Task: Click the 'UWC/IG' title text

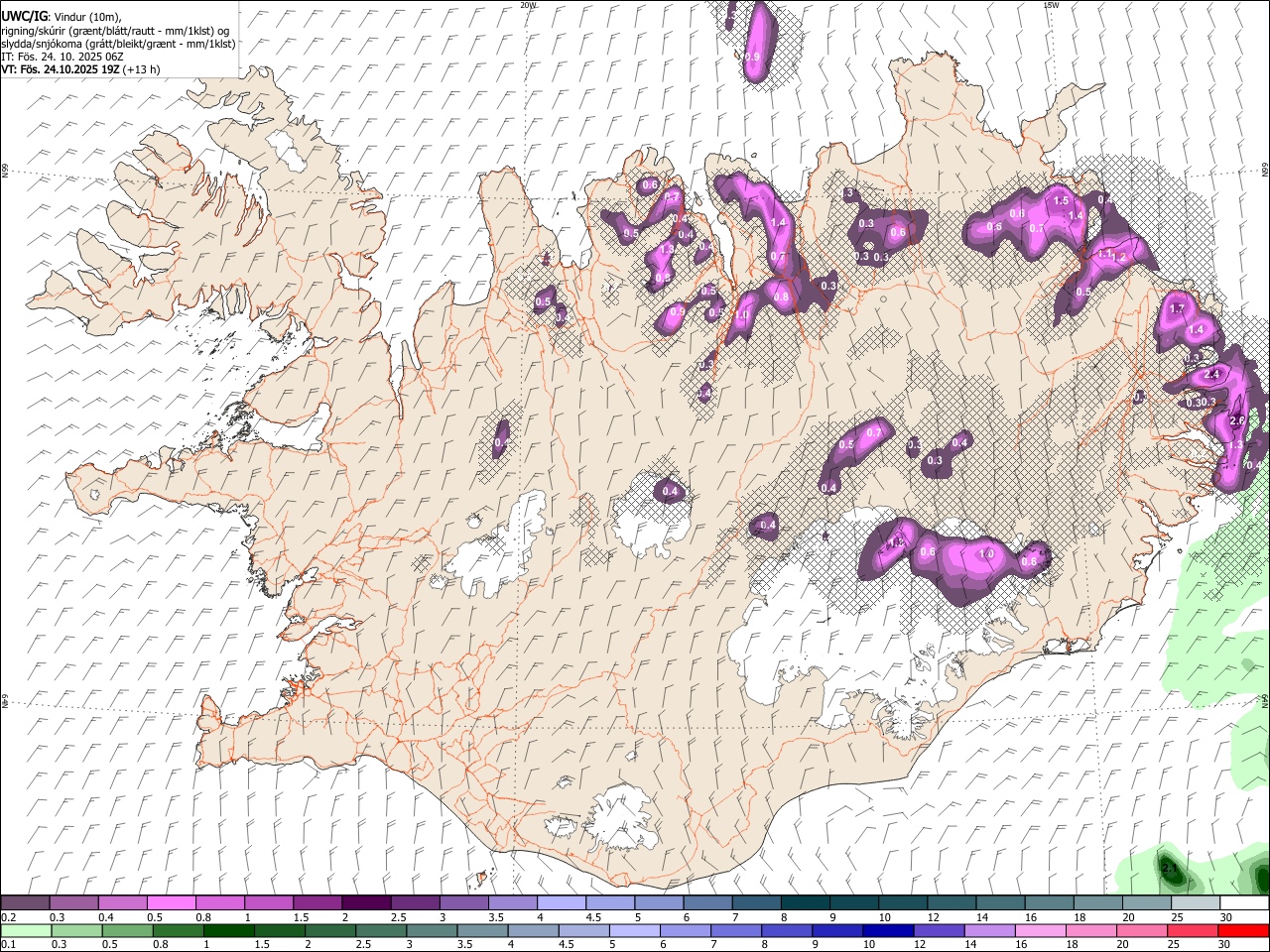Action: pyautogui.click(x=25, y=16)
